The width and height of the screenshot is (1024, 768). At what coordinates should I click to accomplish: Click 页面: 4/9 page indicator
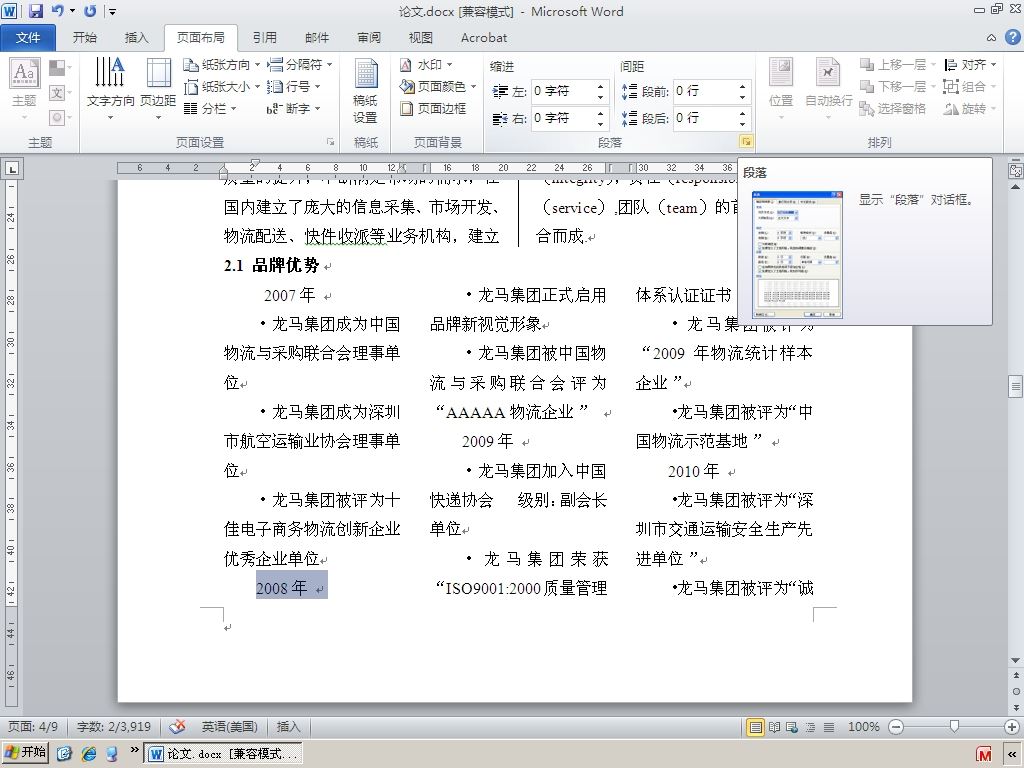(33, 727)
